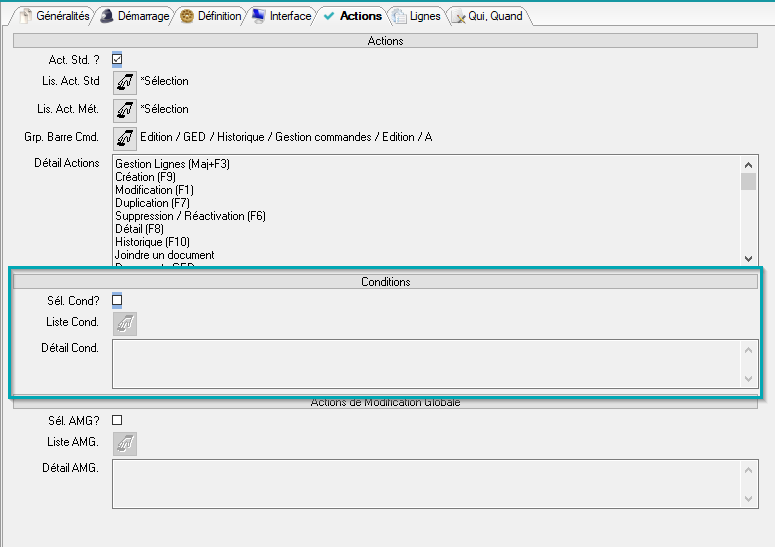Open the Grp. Barre Cmd. selection button
The height and width of the screenshot is (547, 775).
tap(124, 137)
